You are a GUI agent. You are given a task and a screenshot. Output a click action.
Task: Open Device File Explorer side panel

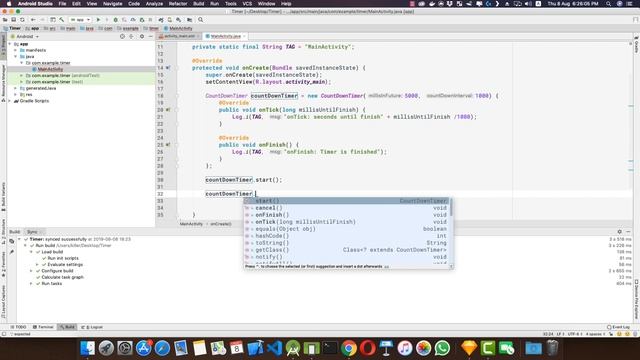pos(636,299)
